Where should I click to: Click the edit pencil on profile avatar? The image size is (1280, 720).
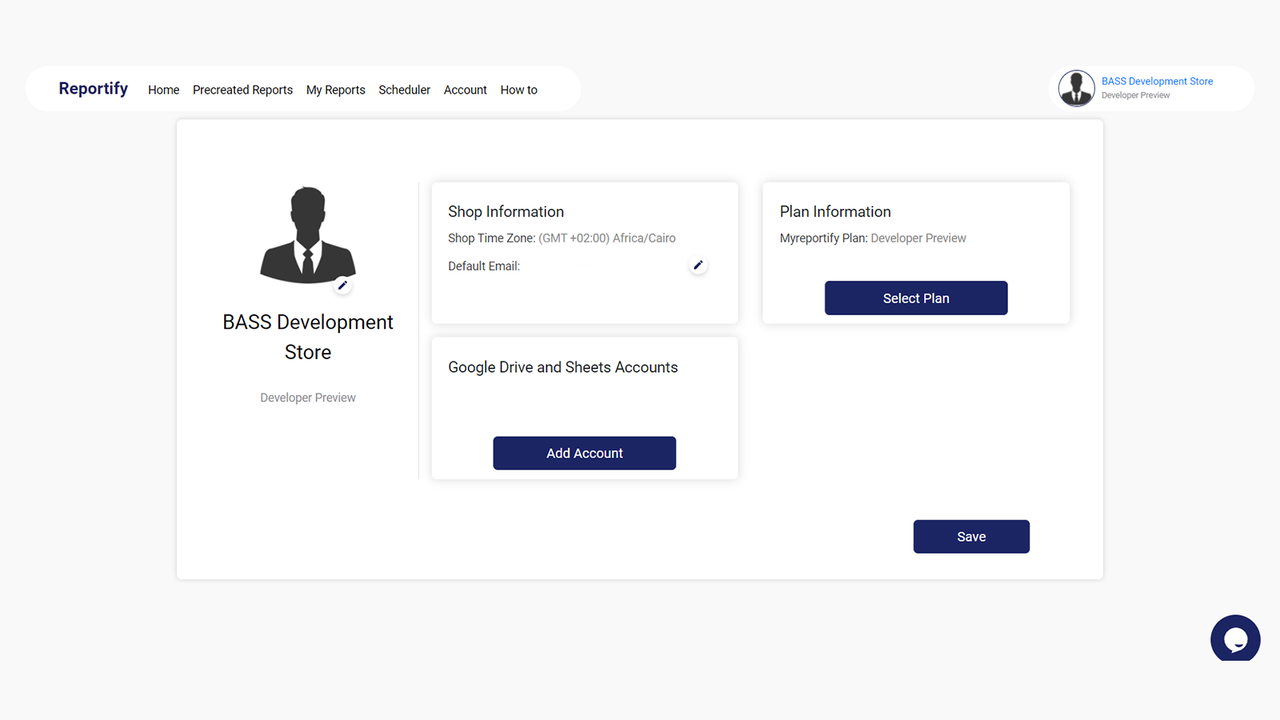[343, 285]
